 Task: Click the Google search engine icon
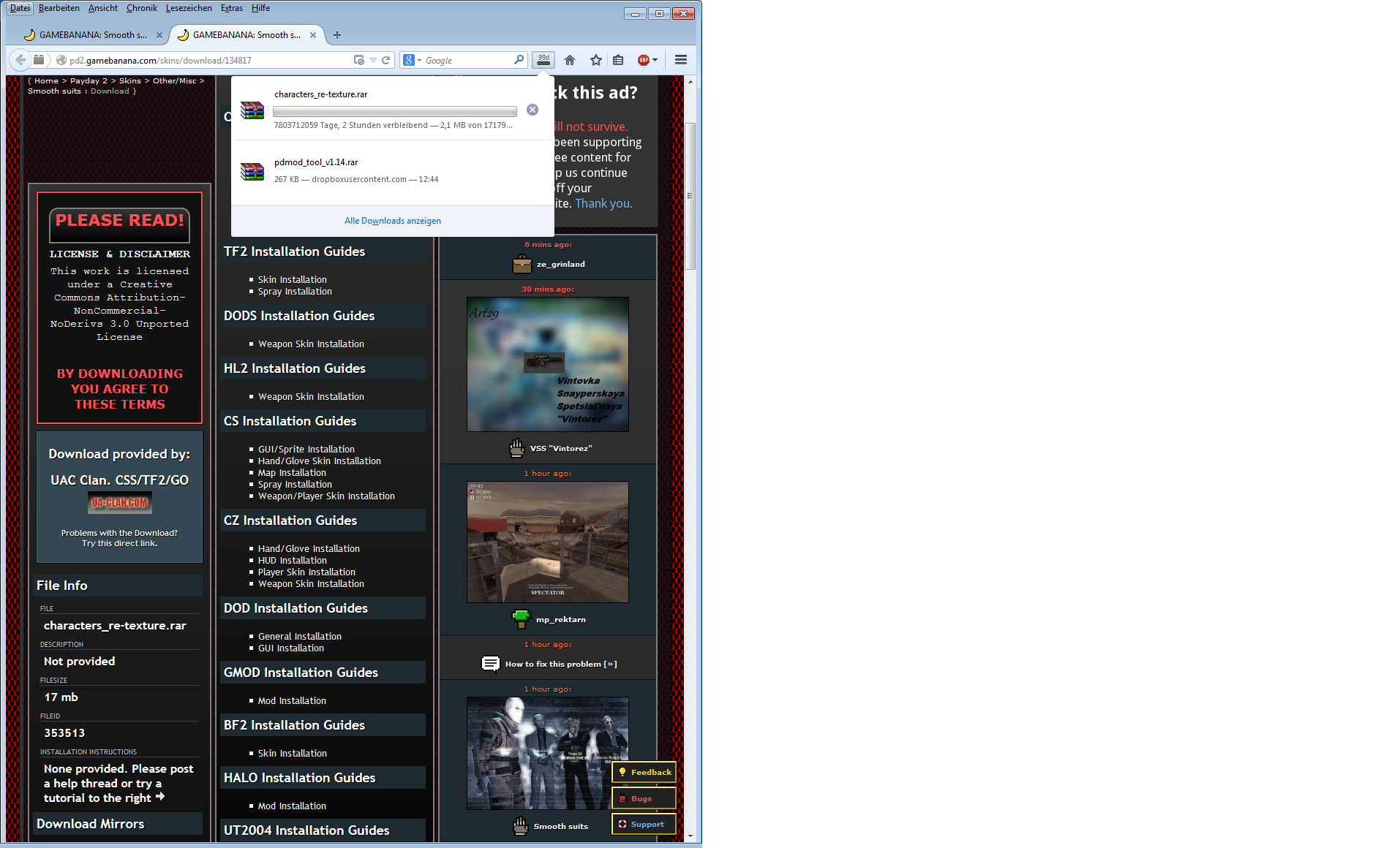pos(409,60)
